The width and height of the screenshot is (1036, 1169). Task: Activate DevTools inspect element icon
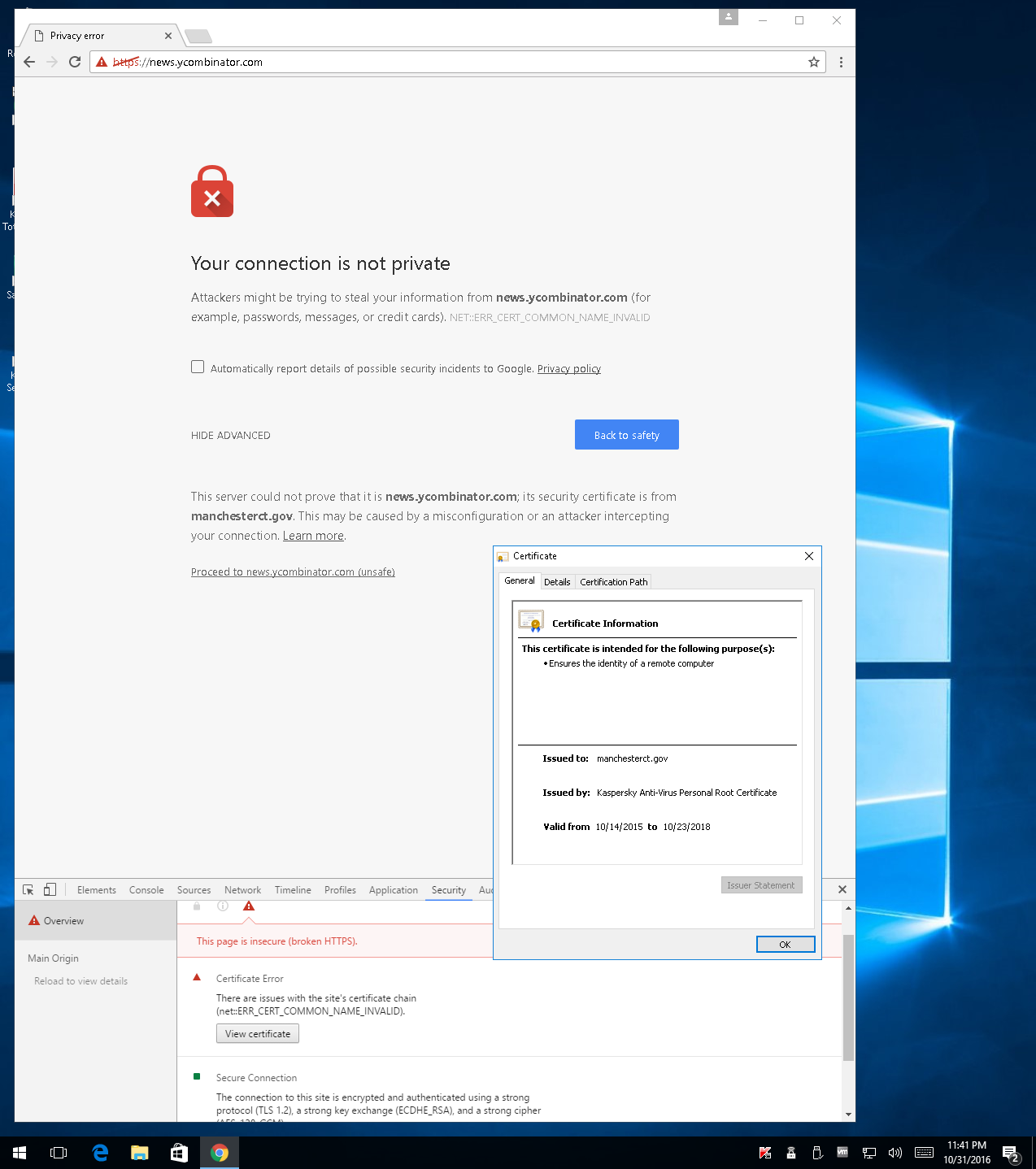point(28,889)
